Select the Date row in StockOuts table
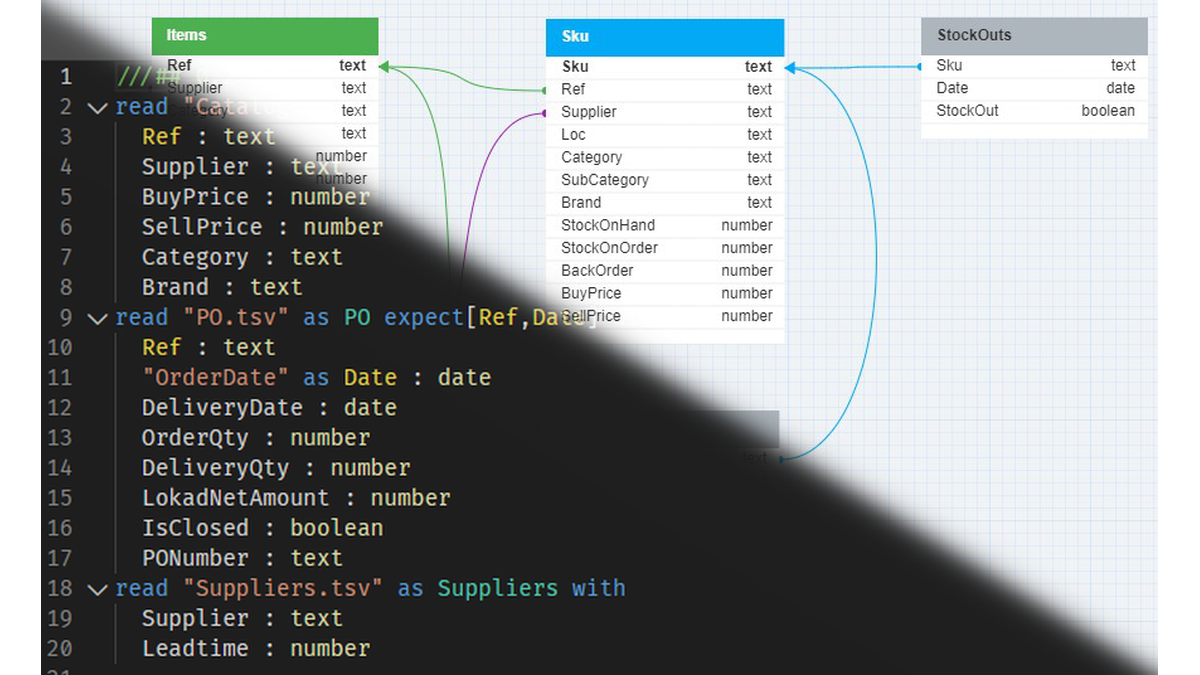The width and height of the screenshot is (1200, 675). click(1034, 88)
